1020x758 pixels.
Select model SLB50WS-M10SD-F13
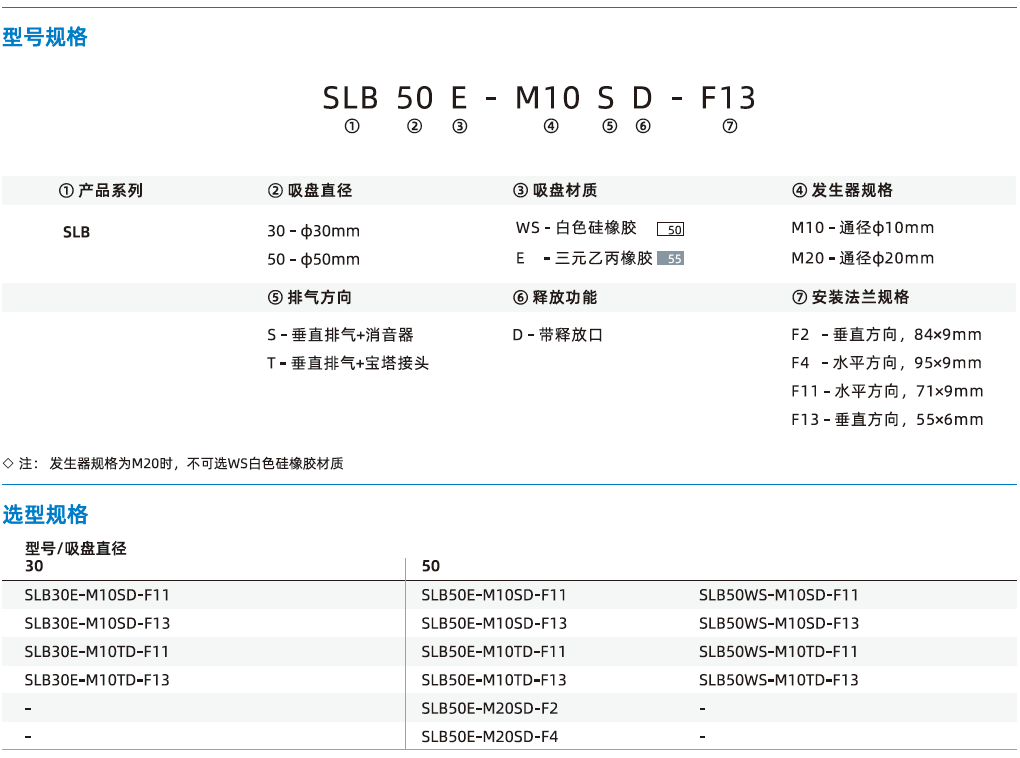pyautogui.click(x=779, y=623)
